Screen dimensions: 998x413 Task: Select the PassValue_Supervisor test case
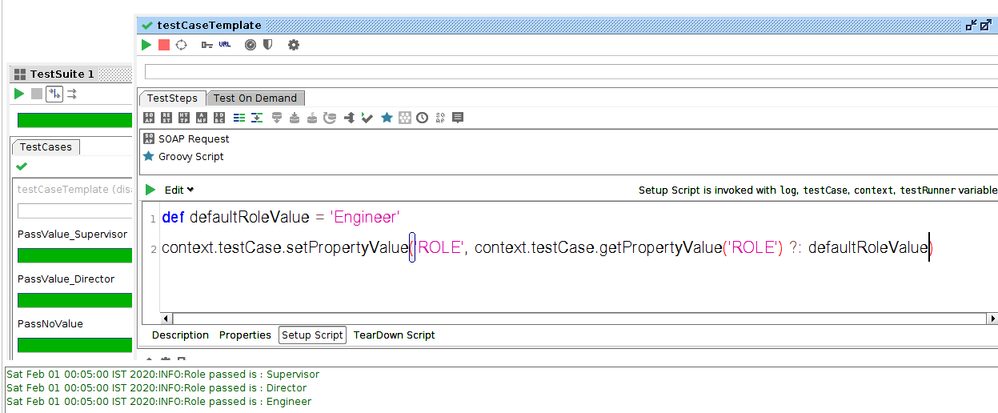(72, 234)
